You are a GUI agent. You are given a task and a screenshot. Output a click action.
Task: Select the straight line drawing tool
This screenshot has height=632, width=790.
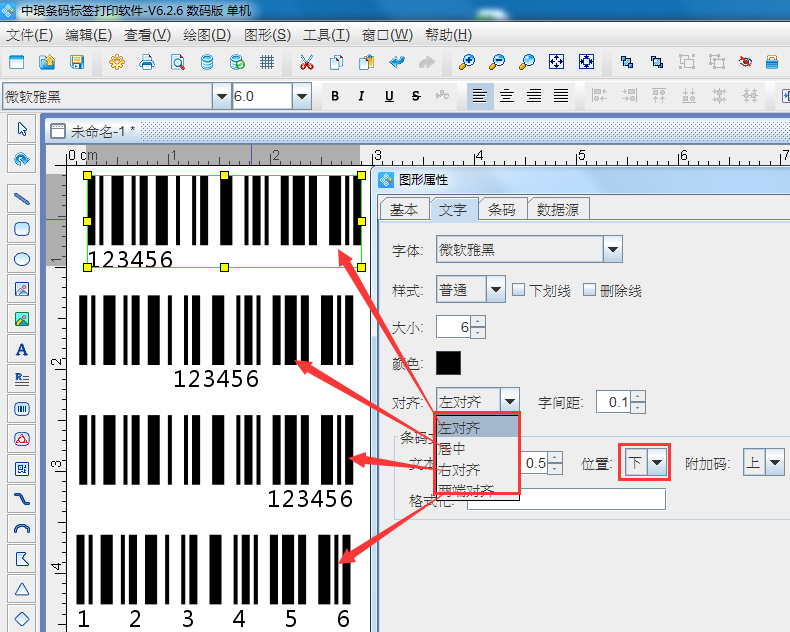click(x=21, y=199)
